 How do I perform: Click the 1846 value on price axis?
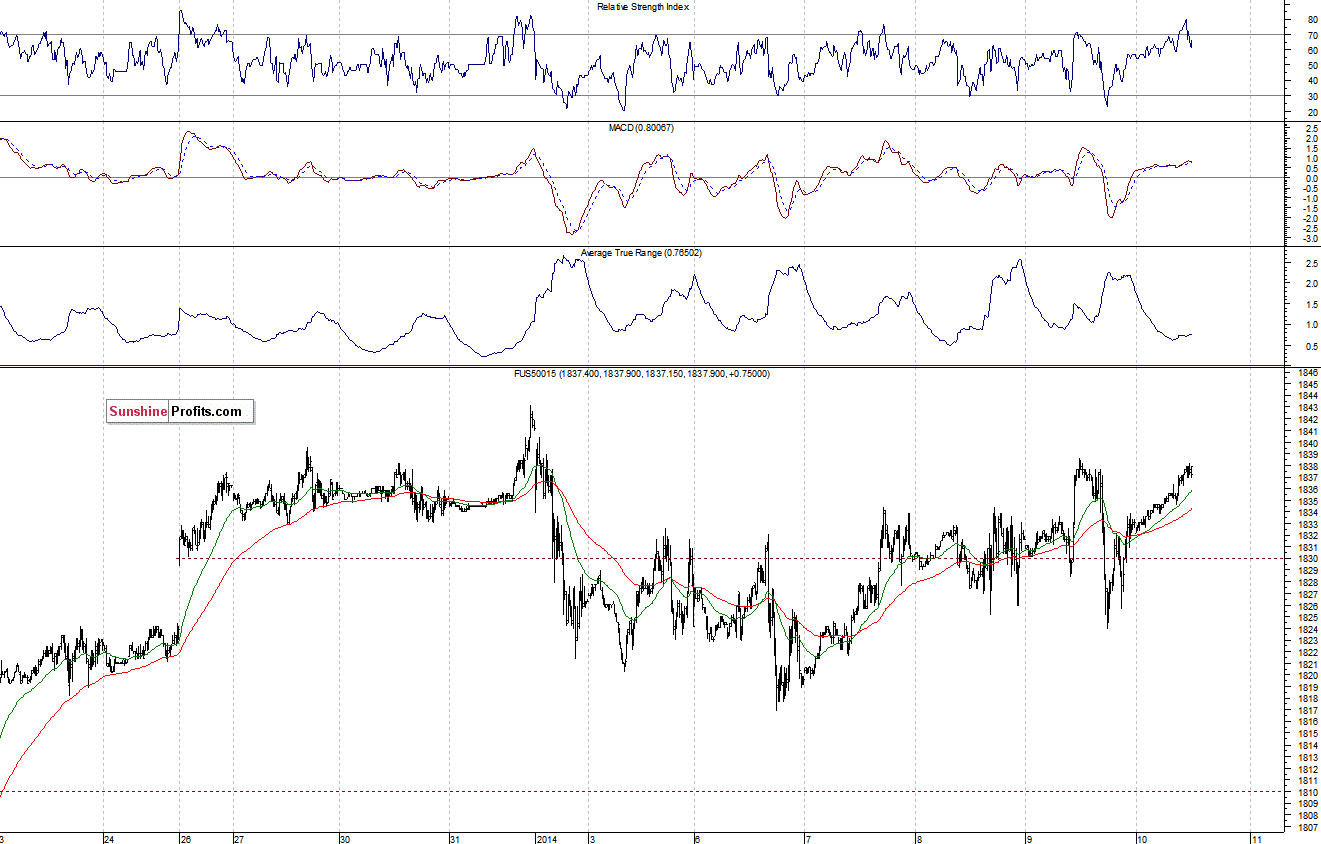[x=1307, y=373]
